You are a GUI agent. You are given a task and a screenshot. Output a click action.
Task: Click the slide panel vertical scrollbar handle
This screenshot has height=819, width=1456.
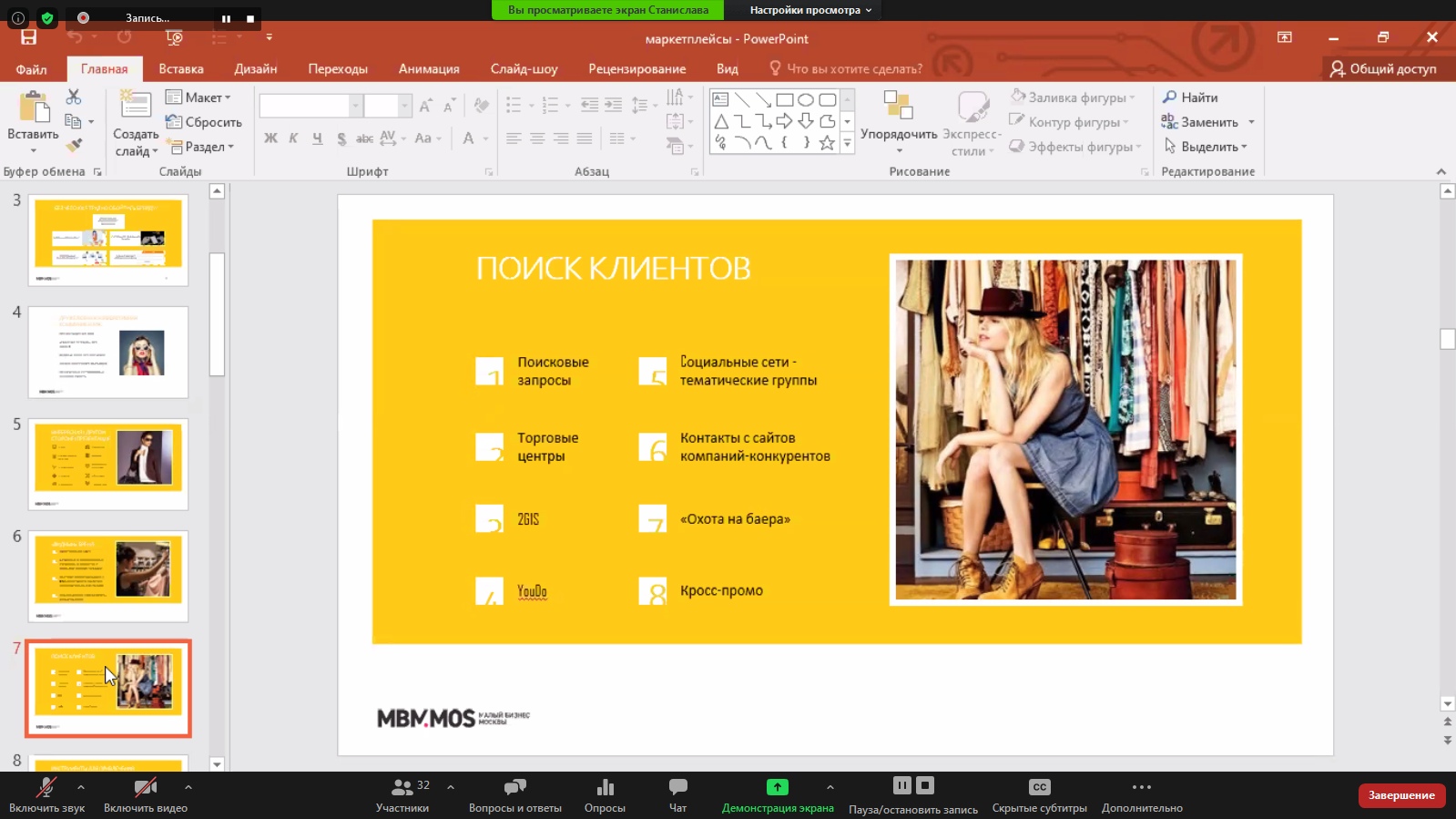[217, 314]
